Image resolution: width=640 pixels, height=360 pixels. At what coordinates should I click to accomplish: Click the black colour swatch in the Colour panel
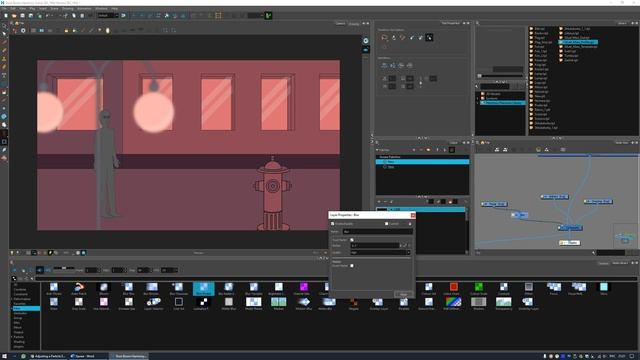(381, 209)
